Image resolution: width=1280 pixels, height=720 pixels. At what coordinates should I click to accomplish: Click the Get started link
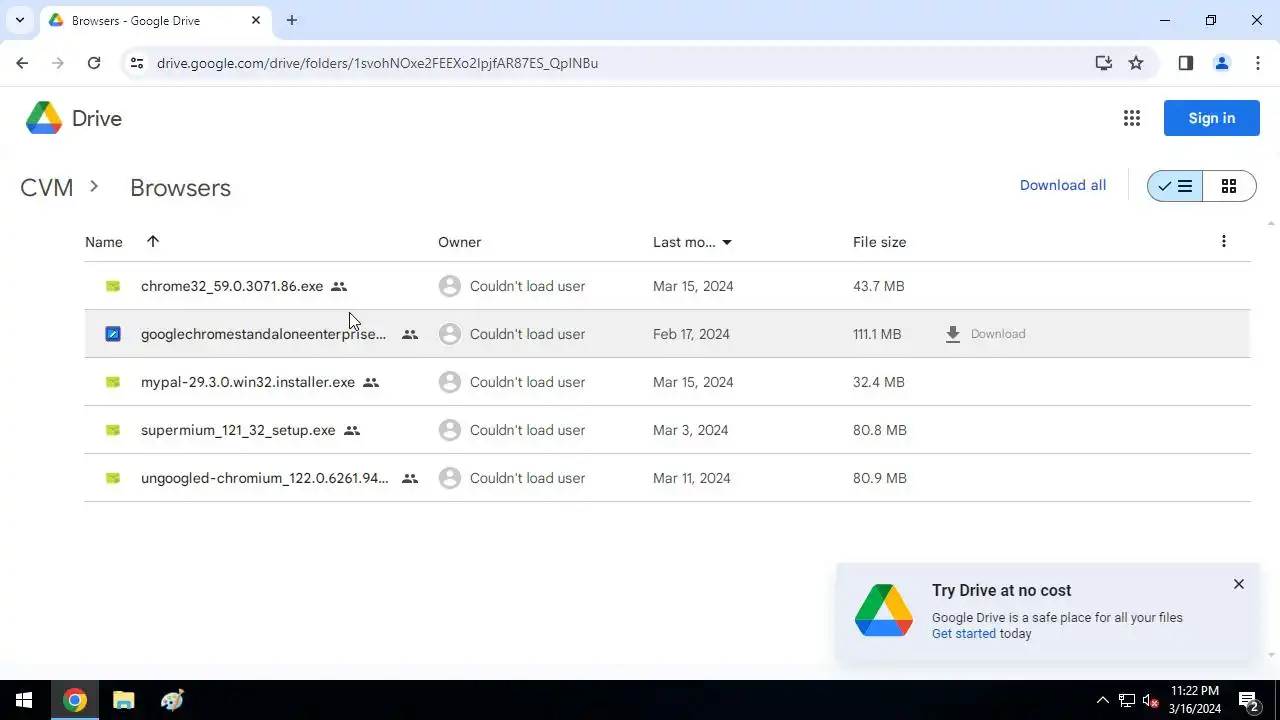tap(964, 633)
